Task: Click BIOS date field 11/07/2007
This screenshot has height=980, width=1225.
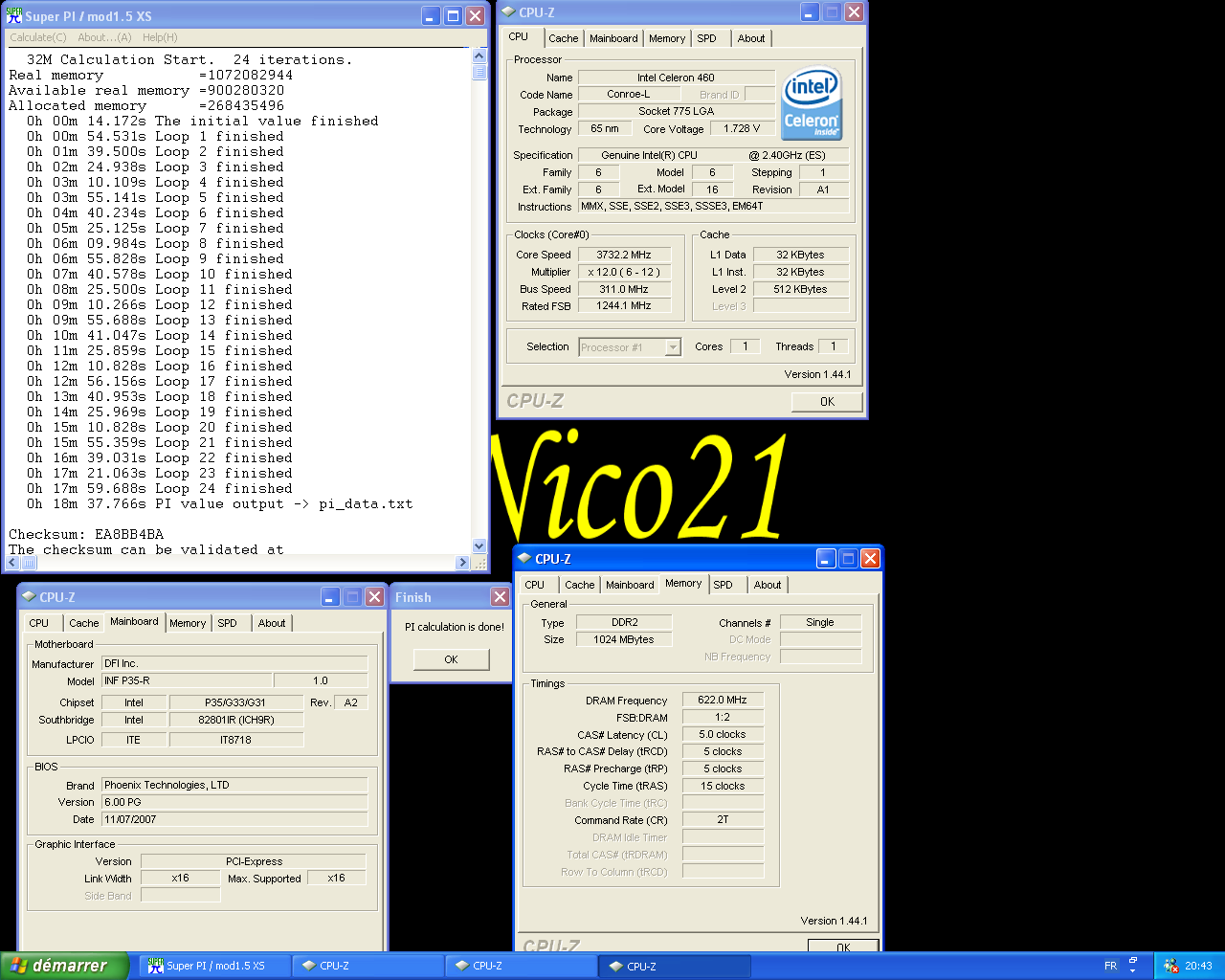Action: tap(234, 819)
